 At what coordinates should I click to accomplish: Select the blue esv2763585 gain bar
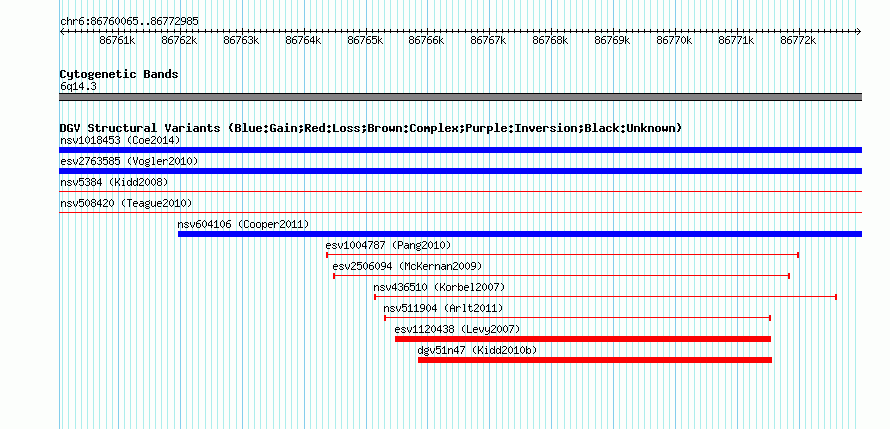click(x=460, y=171)
